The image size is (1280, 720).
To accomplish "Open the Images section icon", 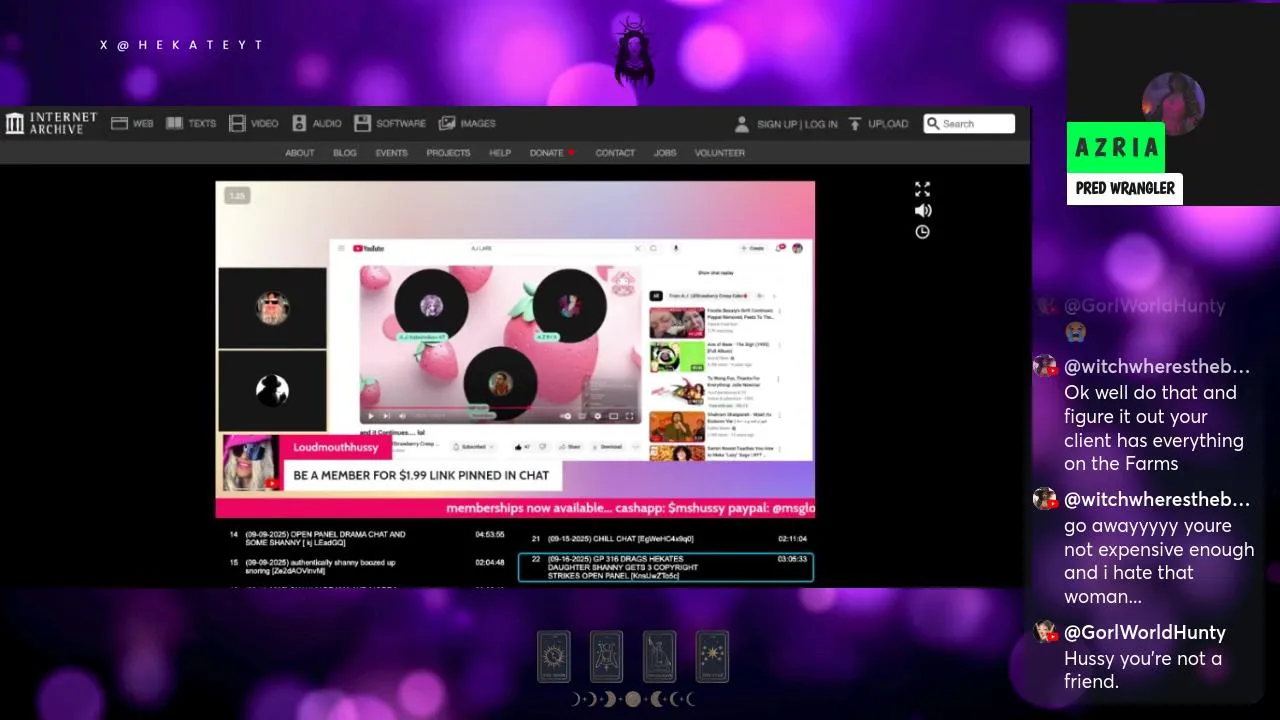I will tap(447, 123).
